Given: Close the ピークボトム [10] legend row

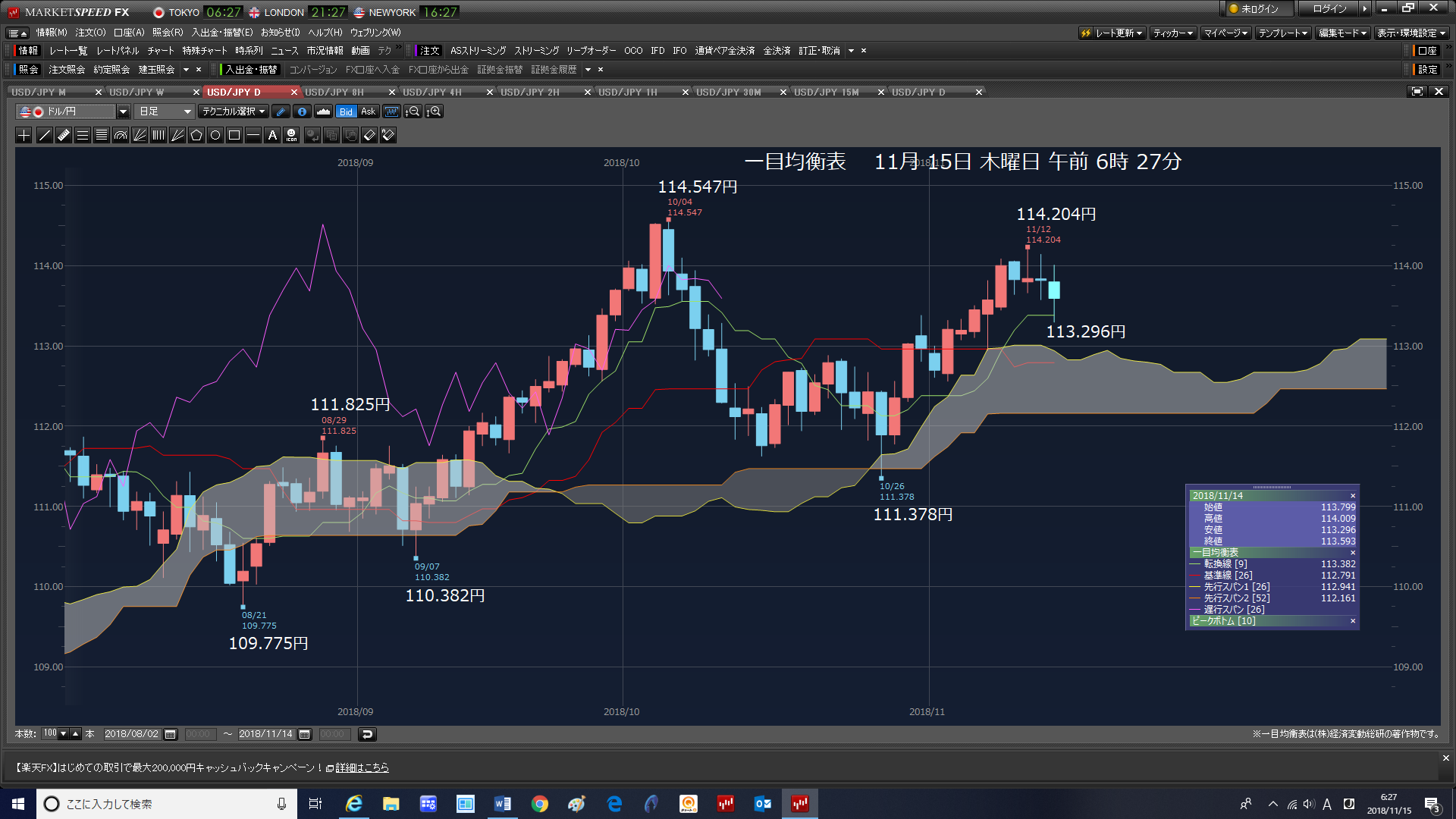Looking at the screenshot, I should click(1352, 621).
